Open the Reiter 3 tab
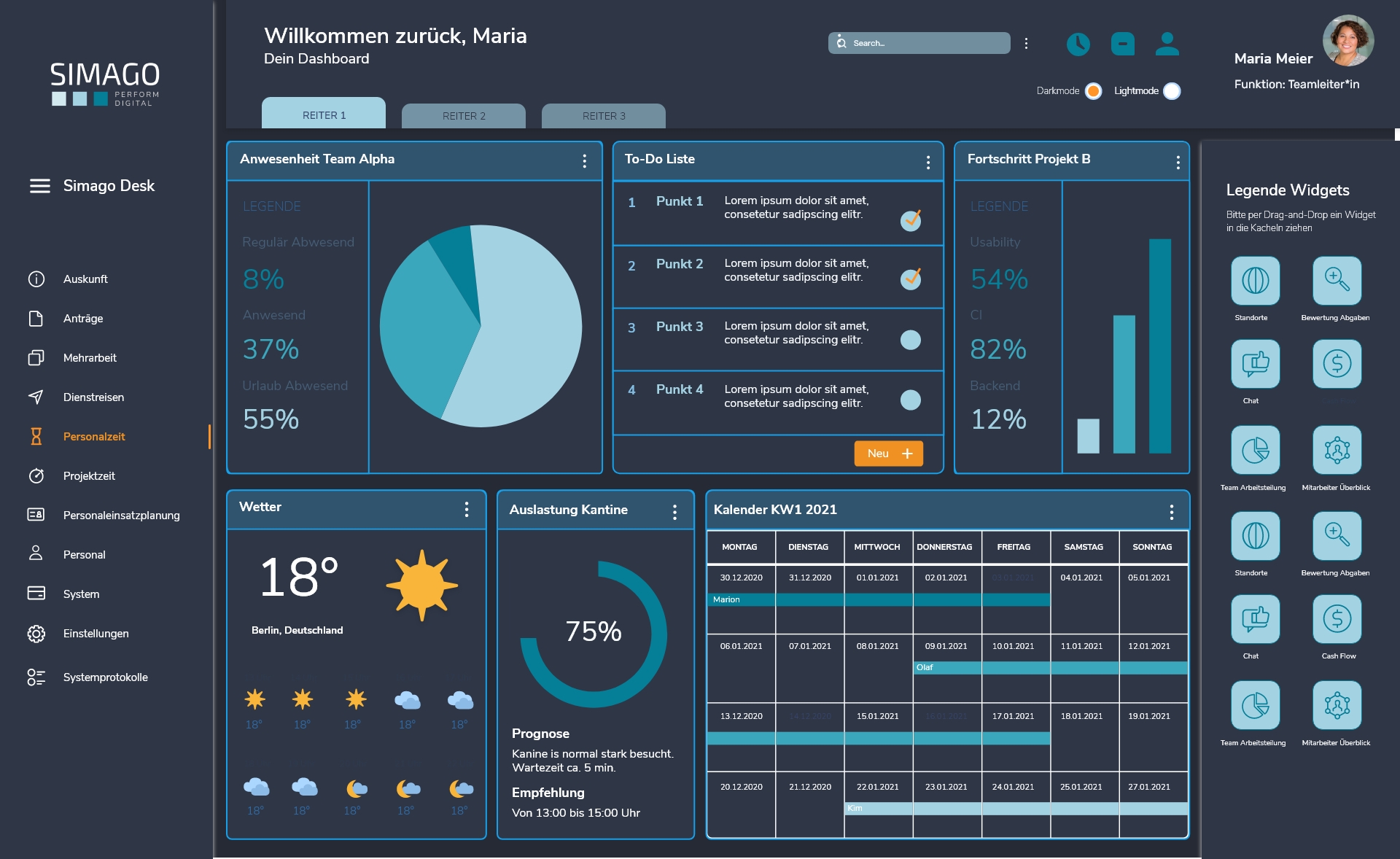The height and width of the screenshot is (859, 1400). pos(603,116)
